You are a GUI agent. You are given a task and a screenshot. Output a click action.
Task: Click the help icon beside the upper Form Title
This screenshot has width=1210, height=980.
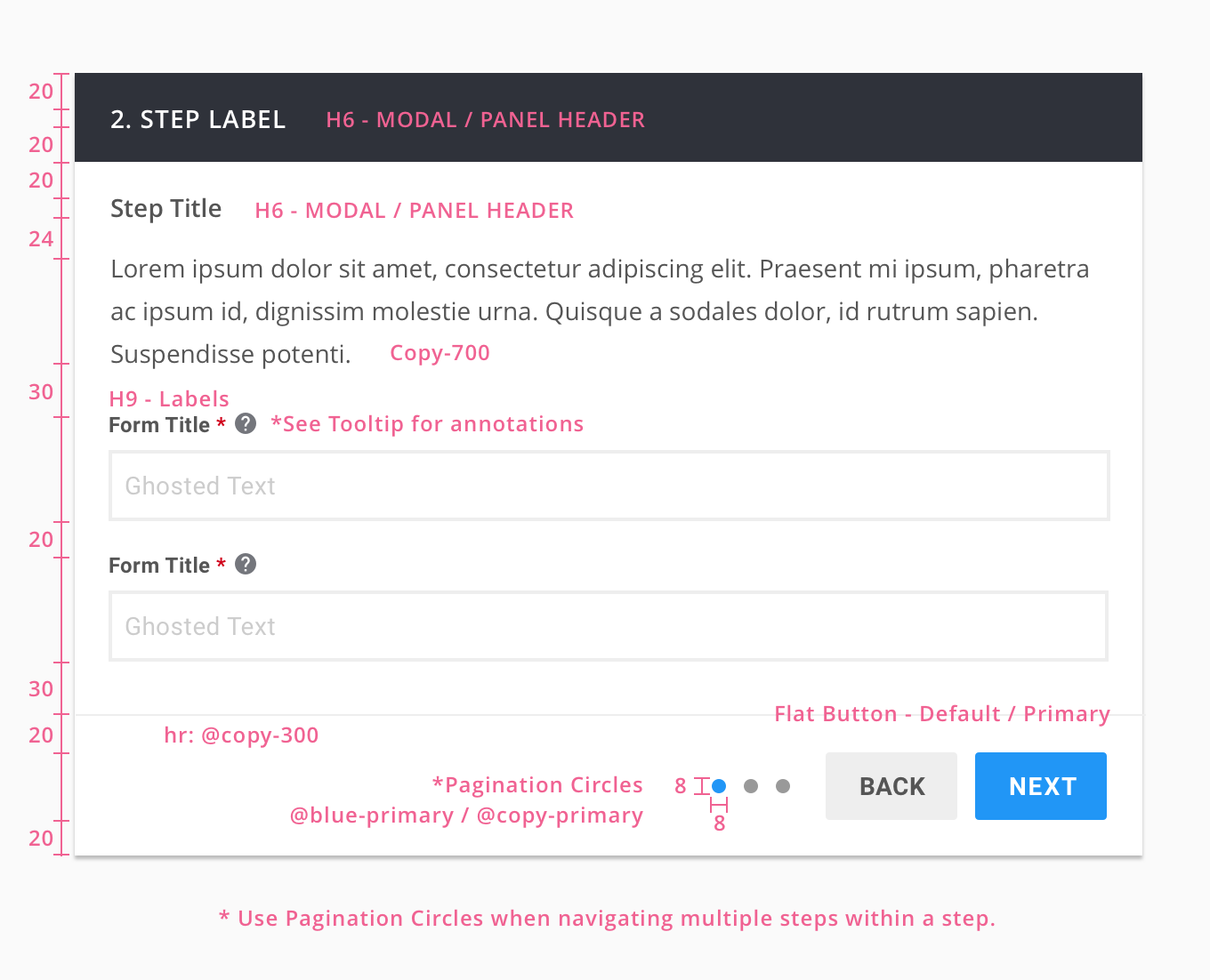pos(246,423)
